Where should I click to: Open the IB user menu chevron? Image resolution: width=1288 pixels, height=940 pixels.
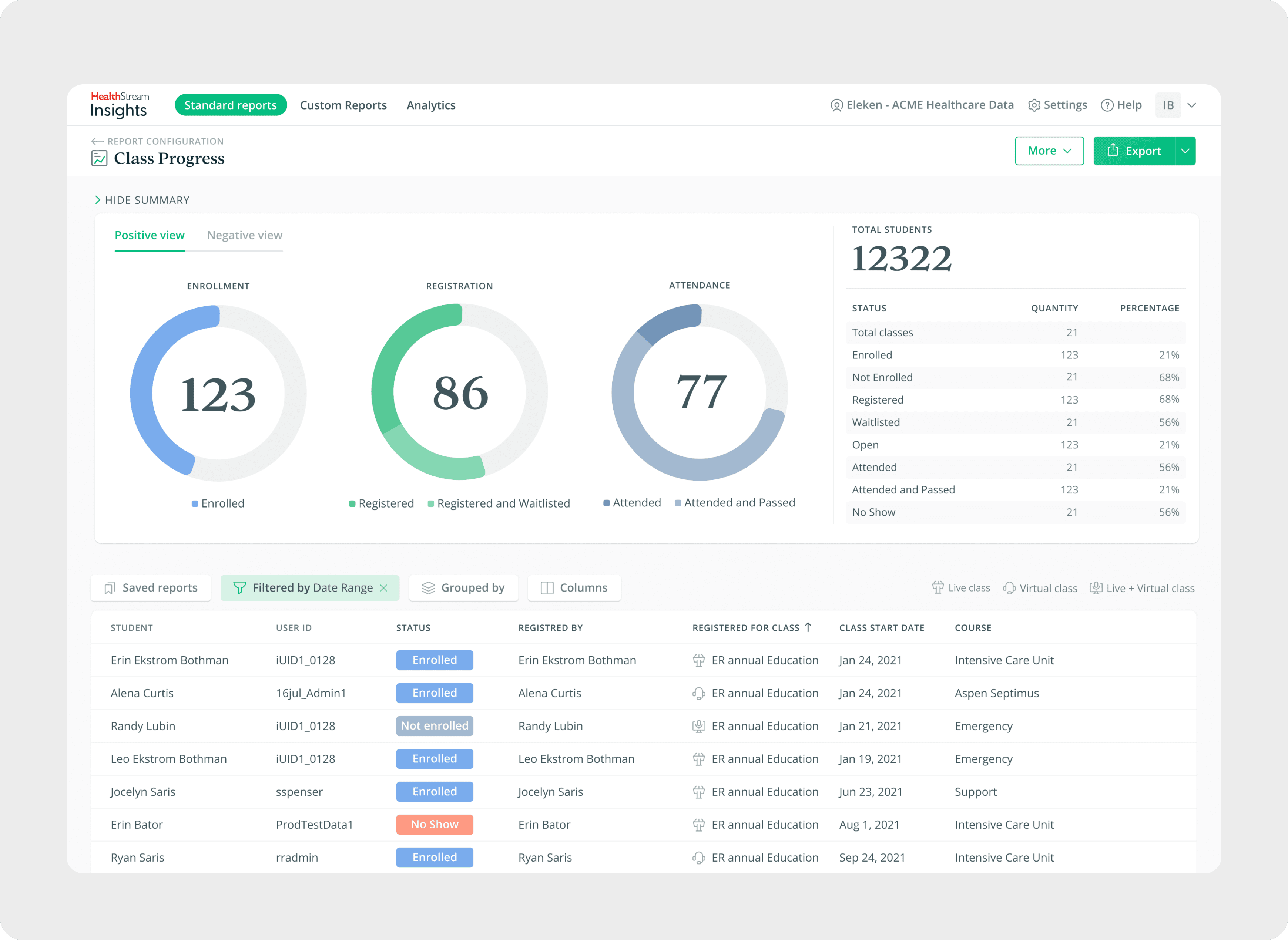coord(1191,105)
